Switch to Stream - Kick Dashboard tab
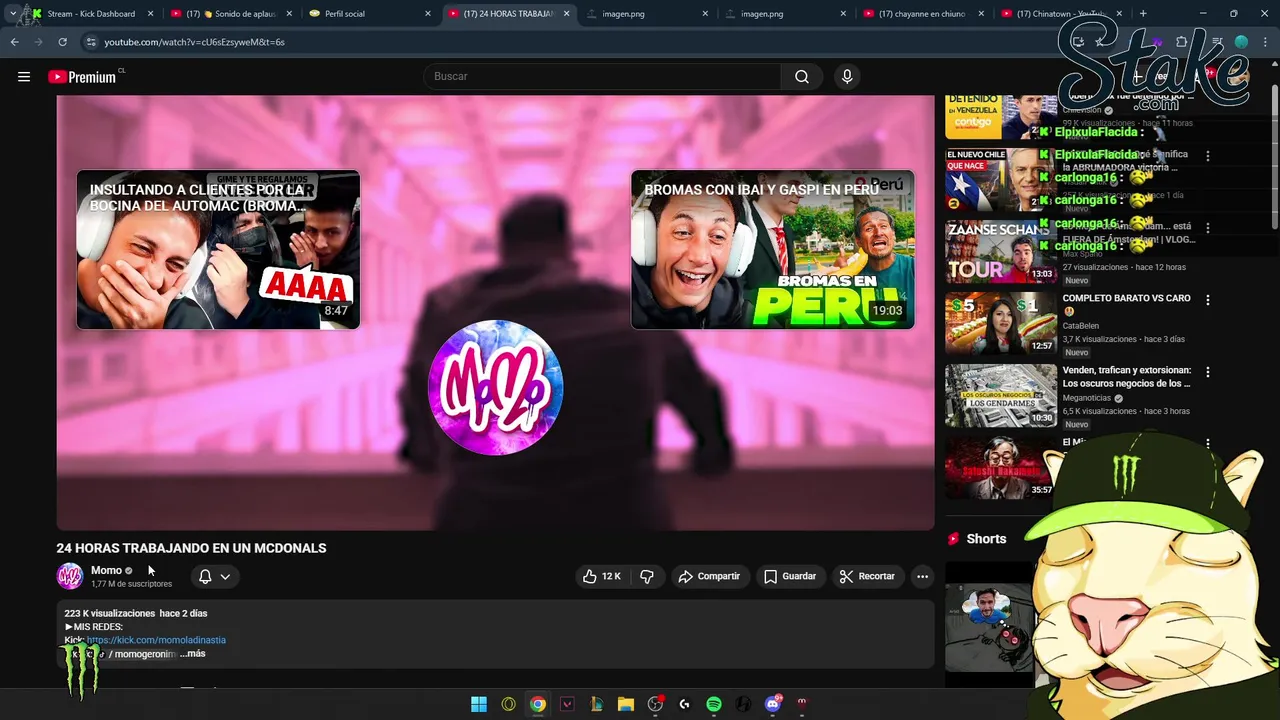1280x720 pixels. 91,14
